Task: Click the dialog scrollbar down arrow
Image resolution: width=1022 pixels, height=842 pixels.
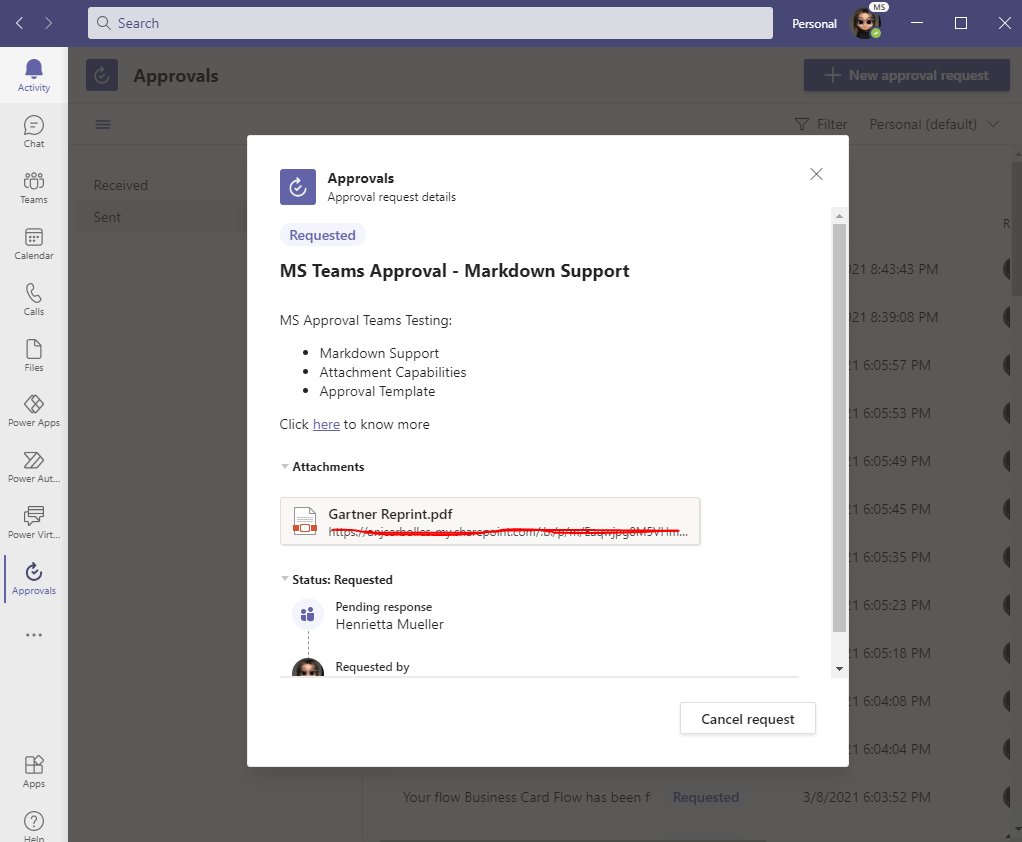Action: pos(840,669)
